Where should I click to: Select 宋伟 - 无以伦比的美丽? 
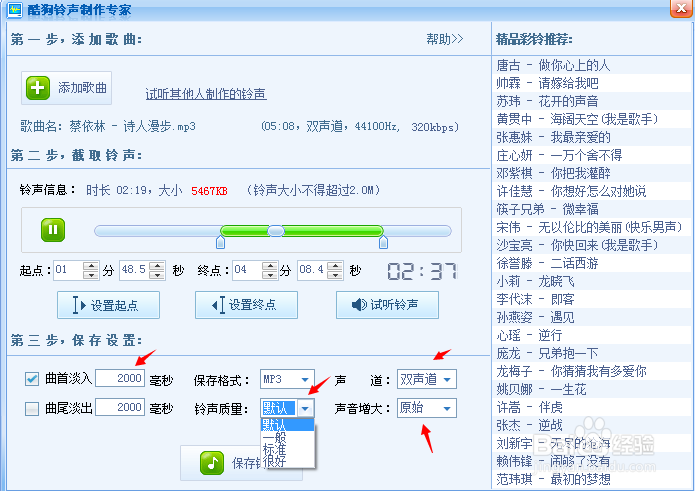coord(590,227)
